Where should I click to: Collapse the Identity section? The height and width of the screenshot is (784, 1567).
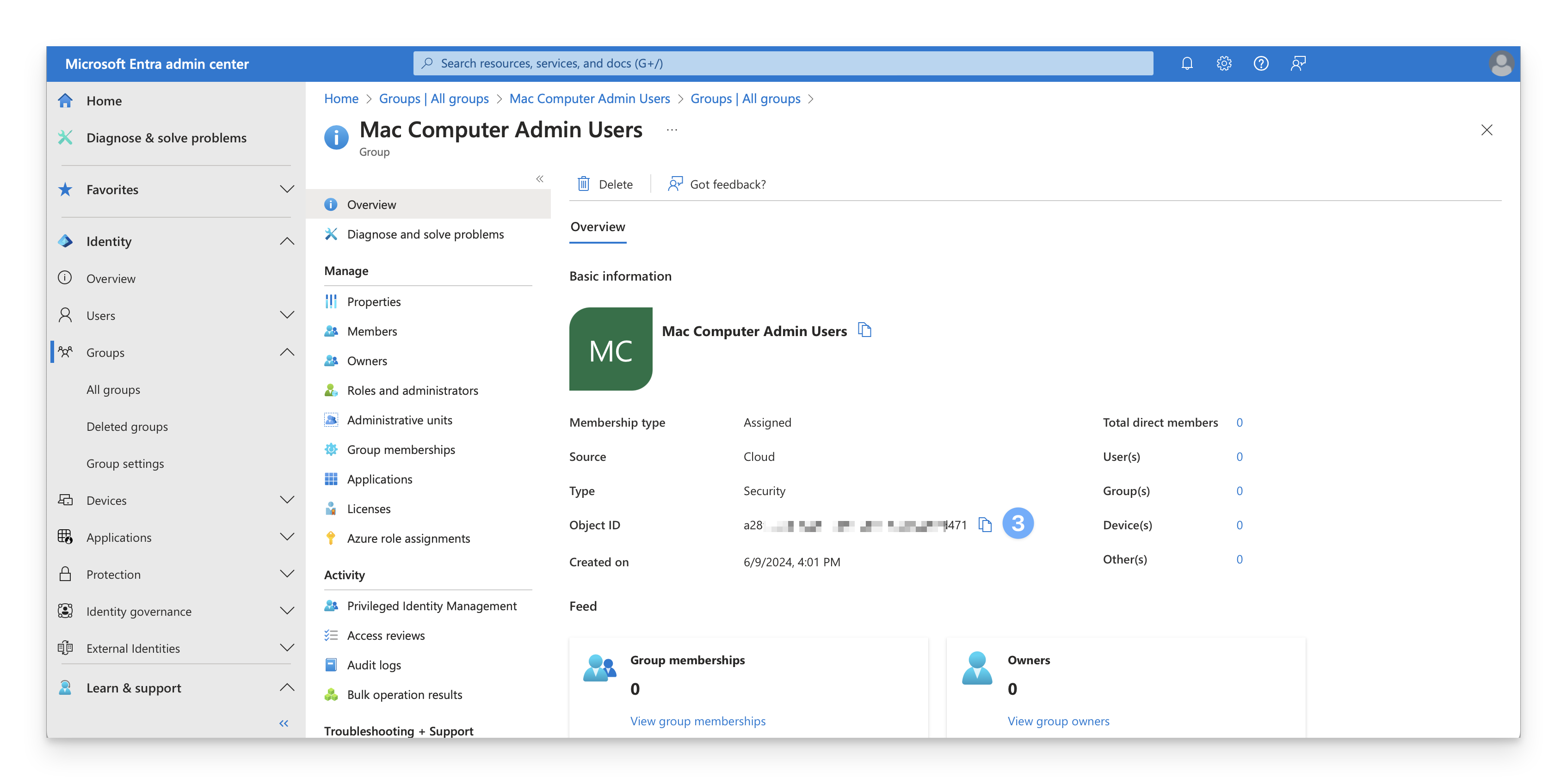286,241
